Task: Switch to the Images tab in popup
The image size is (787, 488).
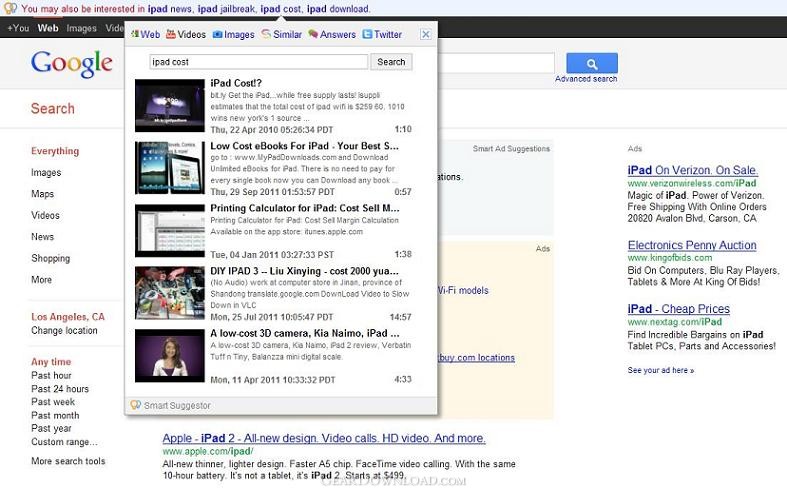Action: (x=233, y=34)
